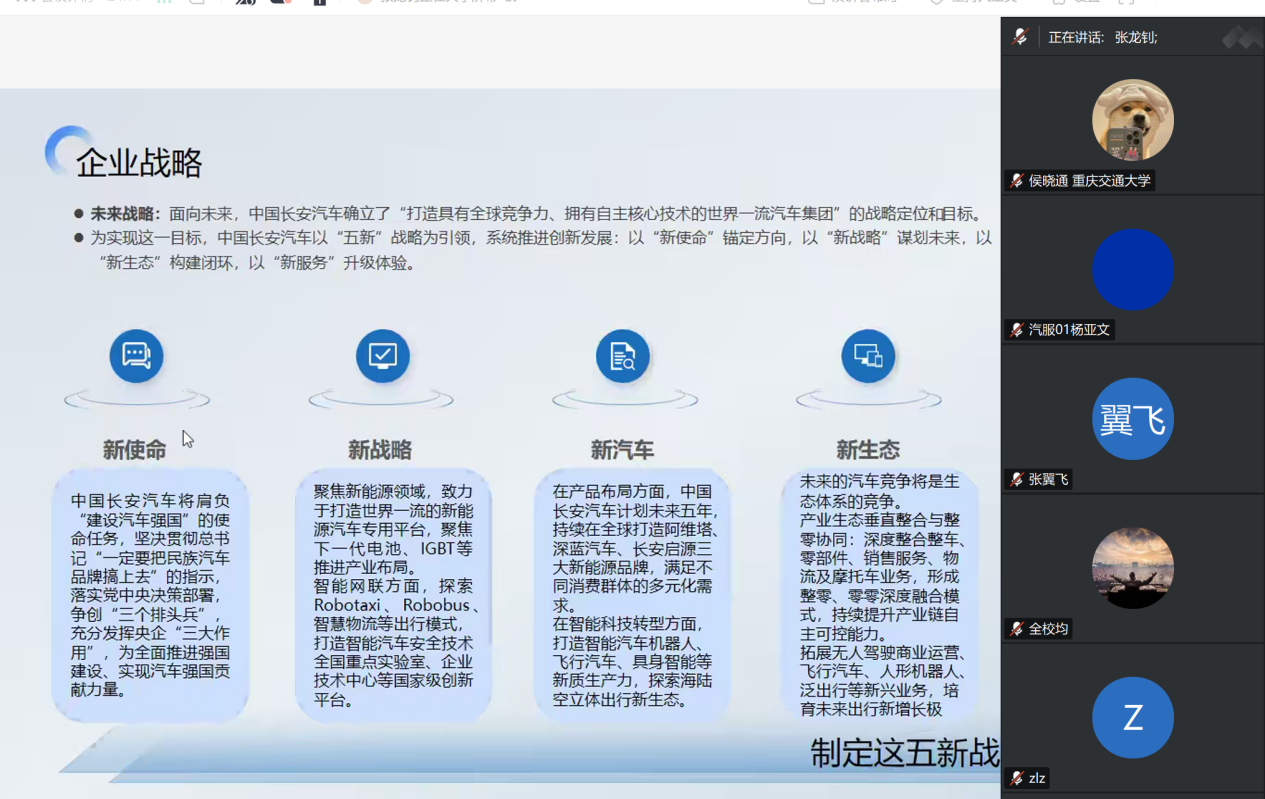The image size is (1265, 799).
Task: Select 全校均's sunset photo avatar
Action: [1132, 568]
